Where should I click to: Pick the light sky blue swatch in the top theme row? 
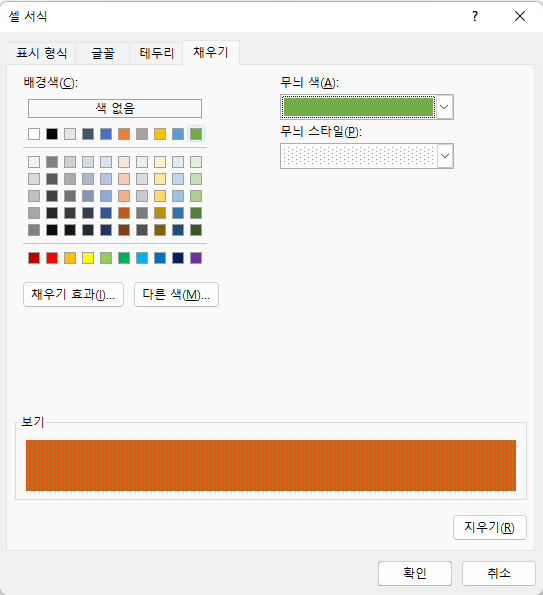(x=178, y=134)
